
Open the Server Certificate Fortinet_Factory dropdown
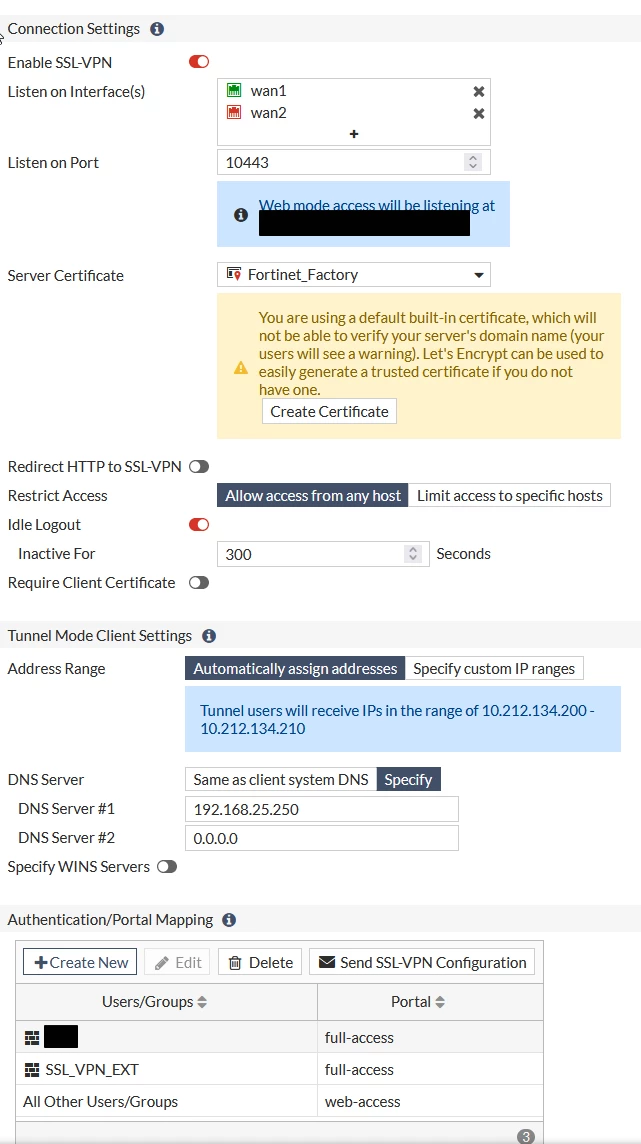point(354,275)
